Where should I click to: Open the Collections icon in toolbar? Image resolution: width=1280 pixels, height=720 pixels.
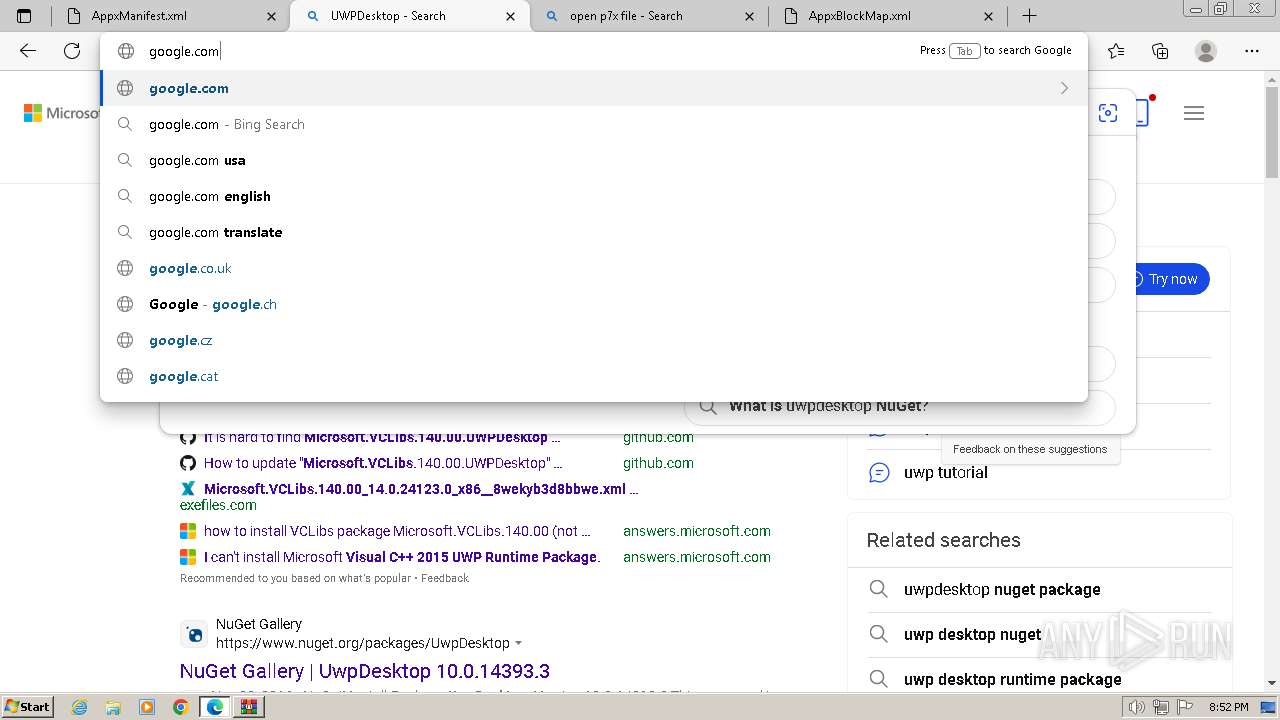[x=1160, y=51]
